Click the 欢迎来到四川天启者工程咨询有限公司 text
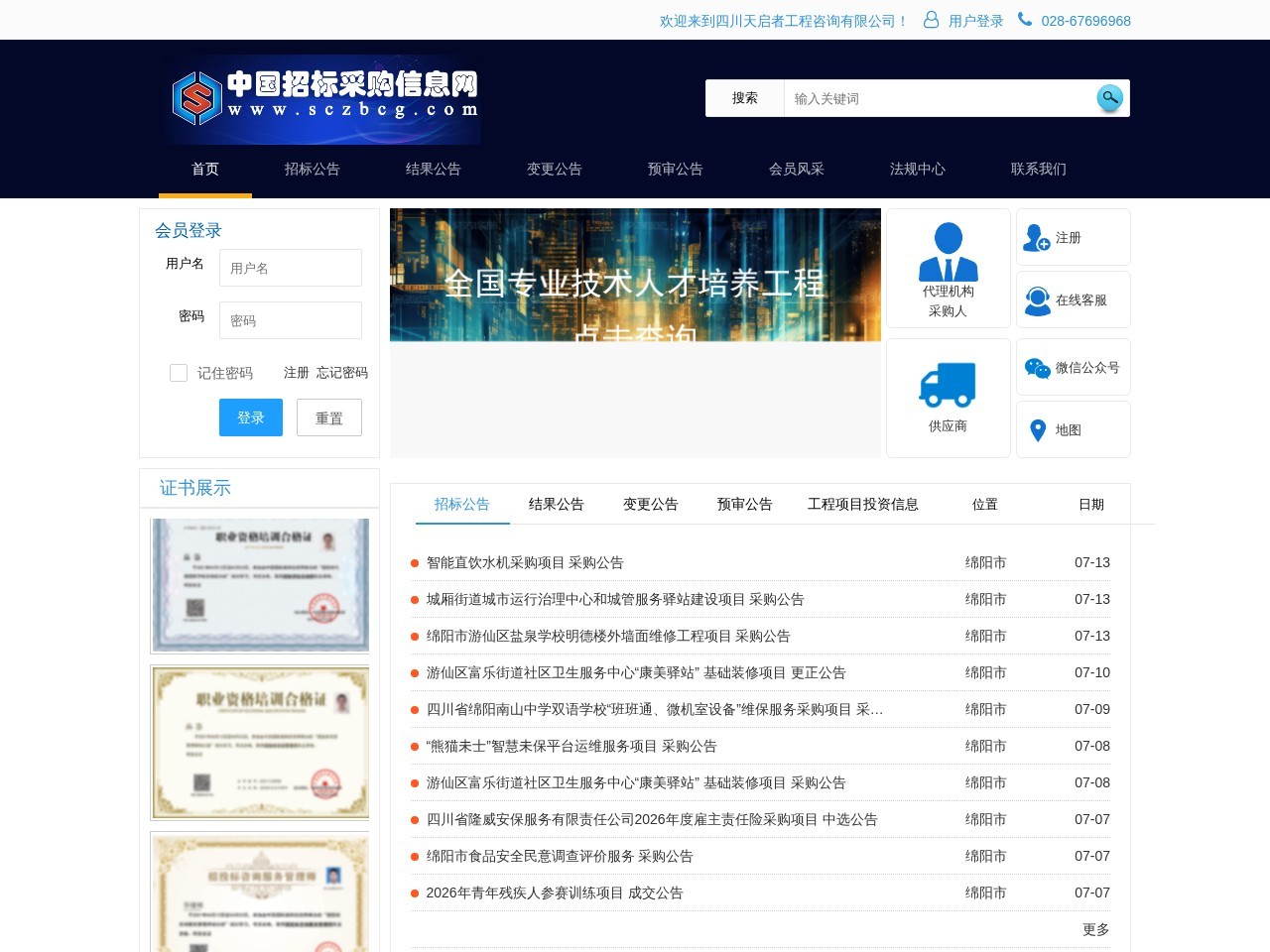 (x=784, y=21)
